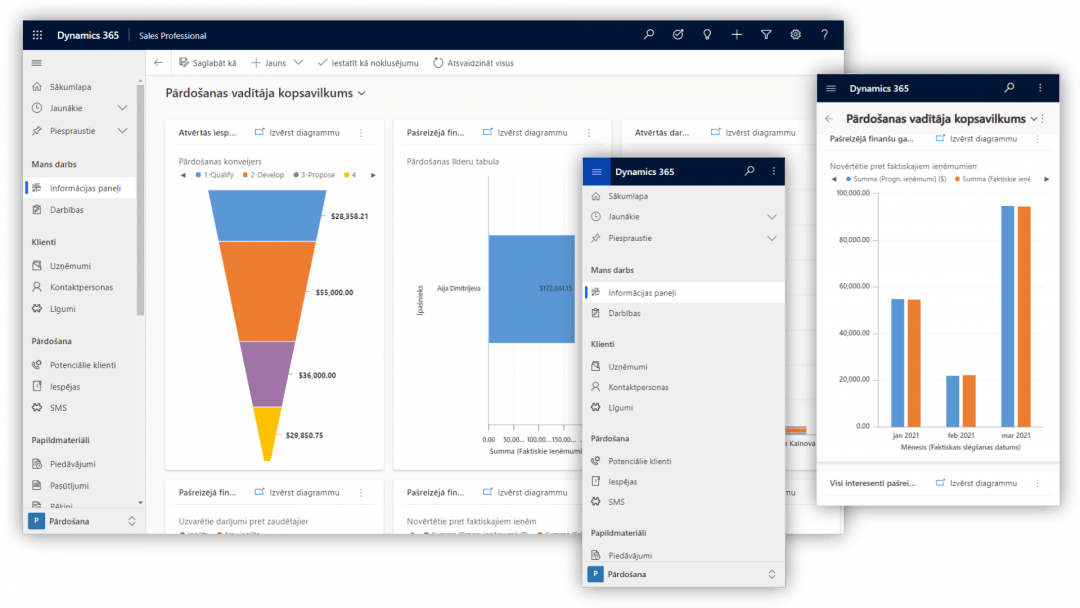
Task: Open quick create with the plus icon
Action: click(x=737, y=34)
